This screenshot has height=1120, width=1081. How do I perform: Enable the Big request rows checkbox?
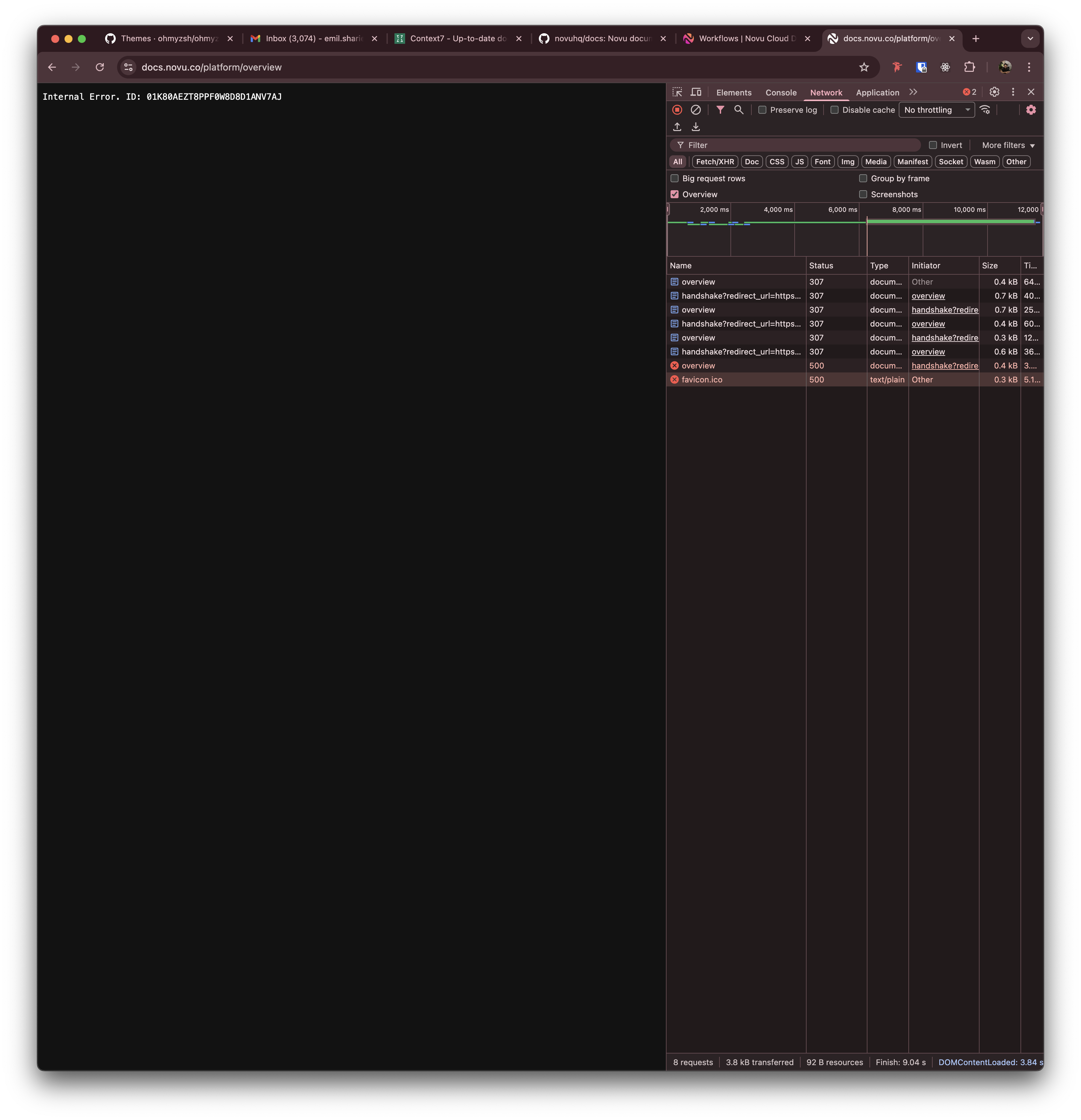(675, 178)
